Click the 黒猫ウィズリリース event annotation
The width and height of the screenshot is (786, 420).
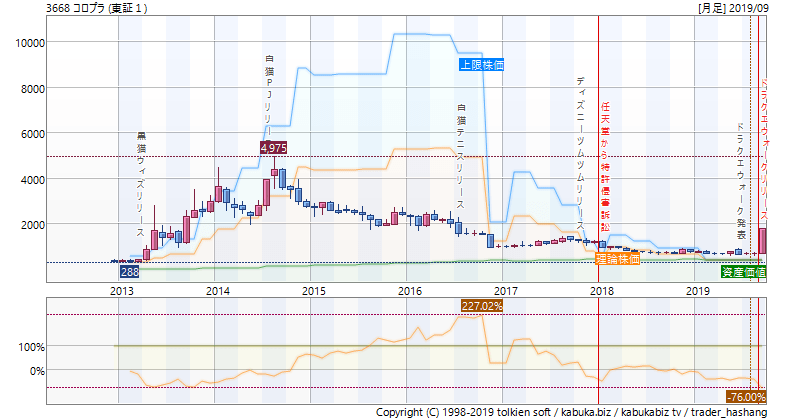click(x=141, y=184)
